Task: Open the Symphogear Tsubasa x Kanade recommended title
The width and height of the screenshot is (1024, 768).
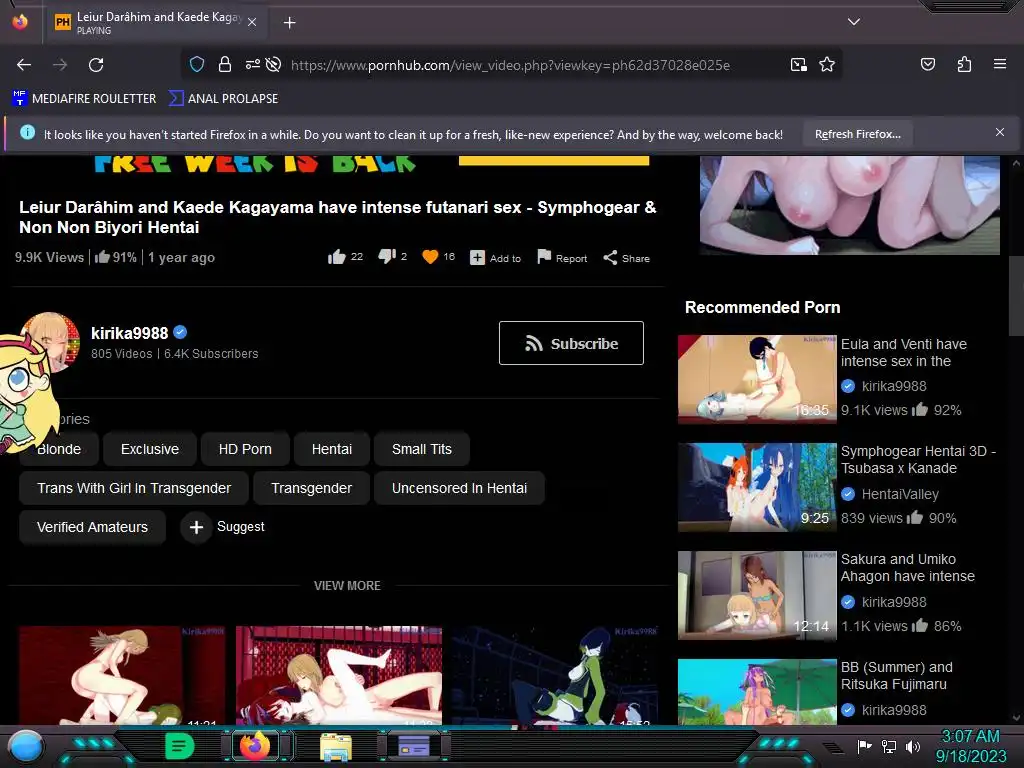Action: (918, 460)
